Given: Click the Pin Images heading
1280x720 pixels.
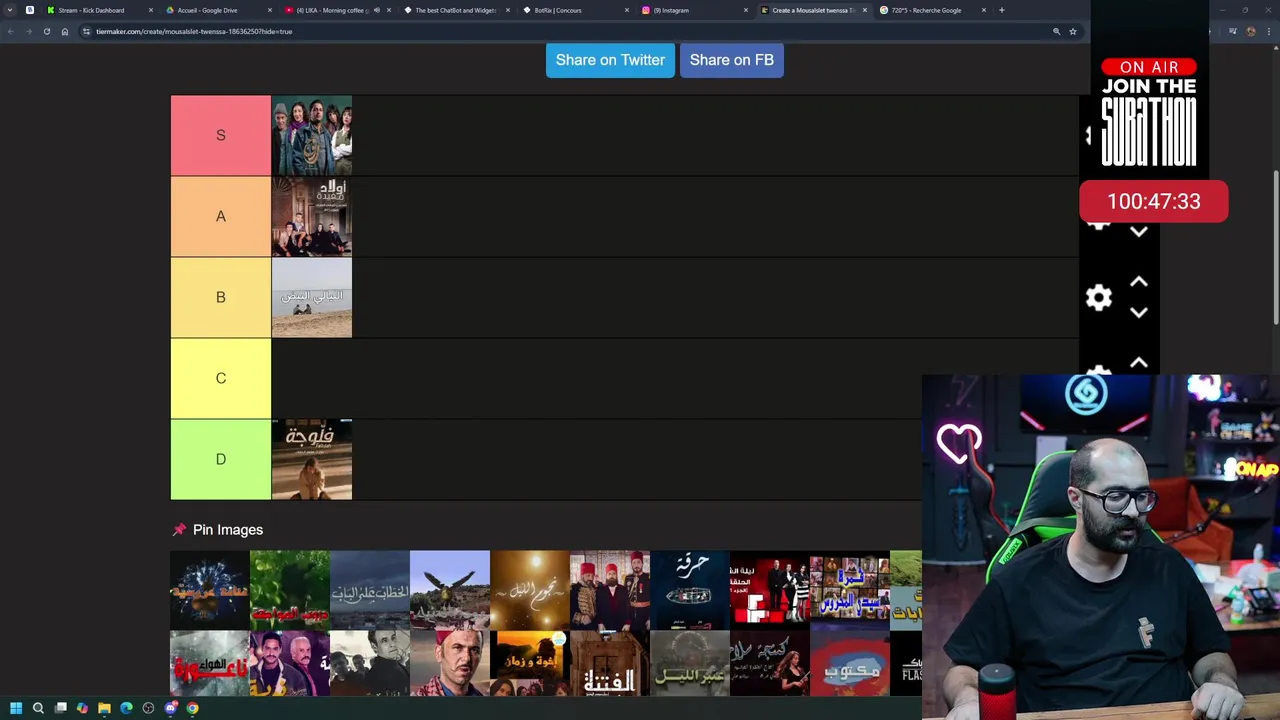Looking at the screenshot, I should click(x=227, y=530).
